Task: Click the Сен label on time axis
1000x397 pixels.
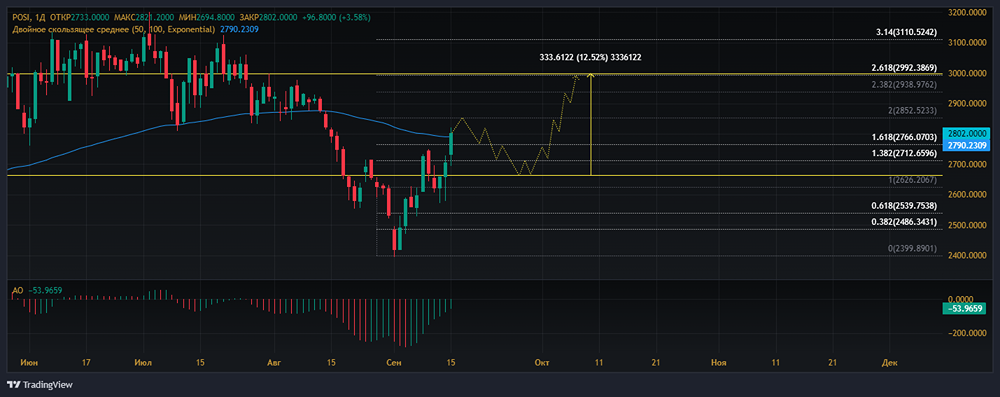Action: click(395, 362)
